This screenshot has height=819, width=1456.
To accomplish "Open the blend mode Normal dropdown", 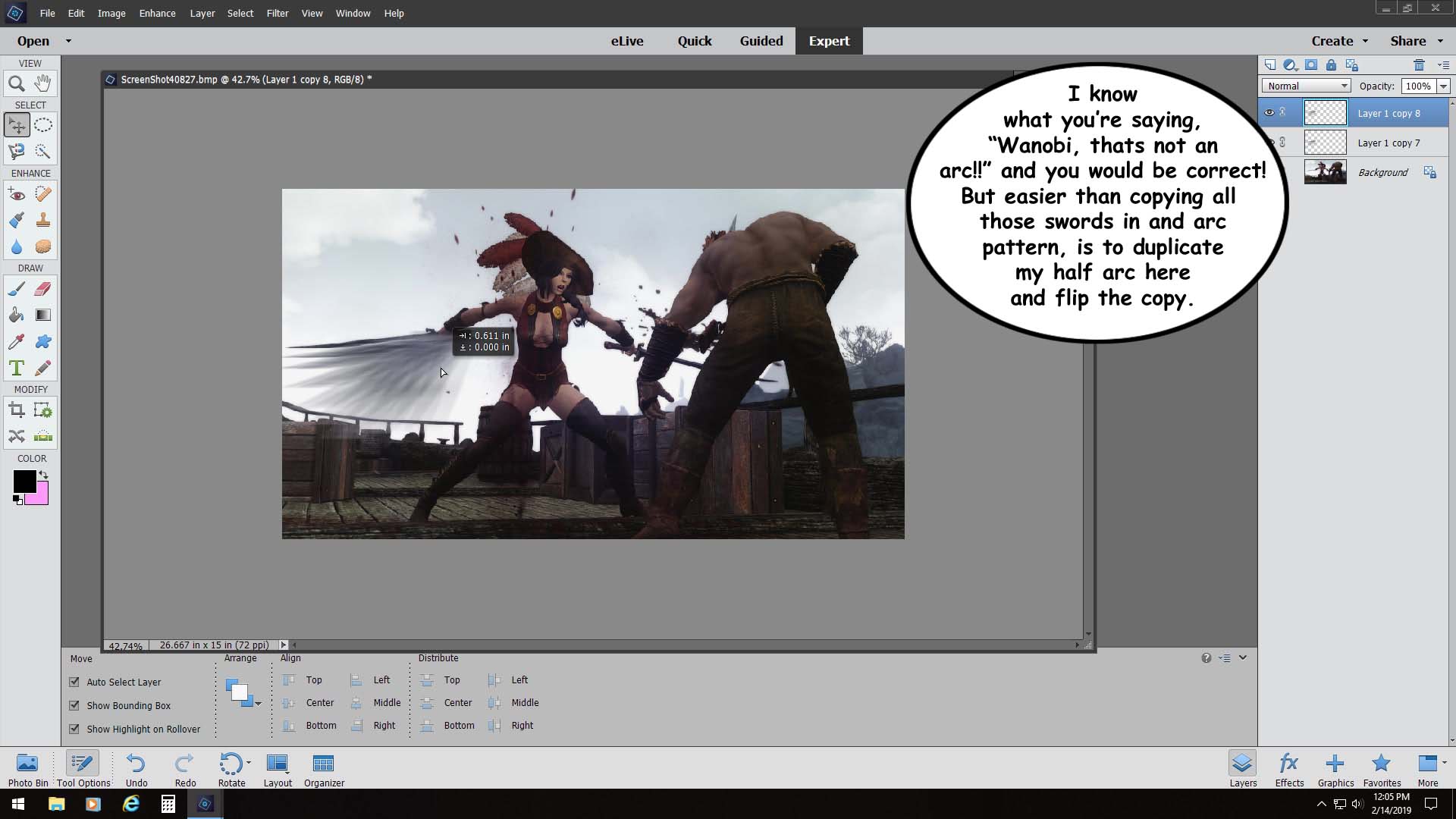I will [1307, 86].
